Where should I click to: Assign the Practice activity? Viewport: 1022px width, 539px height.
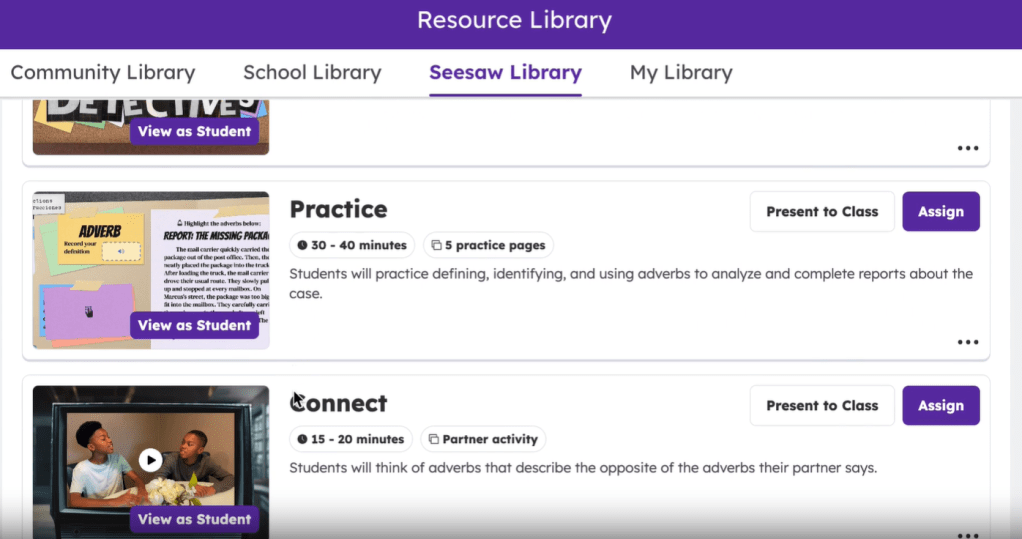[x=940, y=212]
